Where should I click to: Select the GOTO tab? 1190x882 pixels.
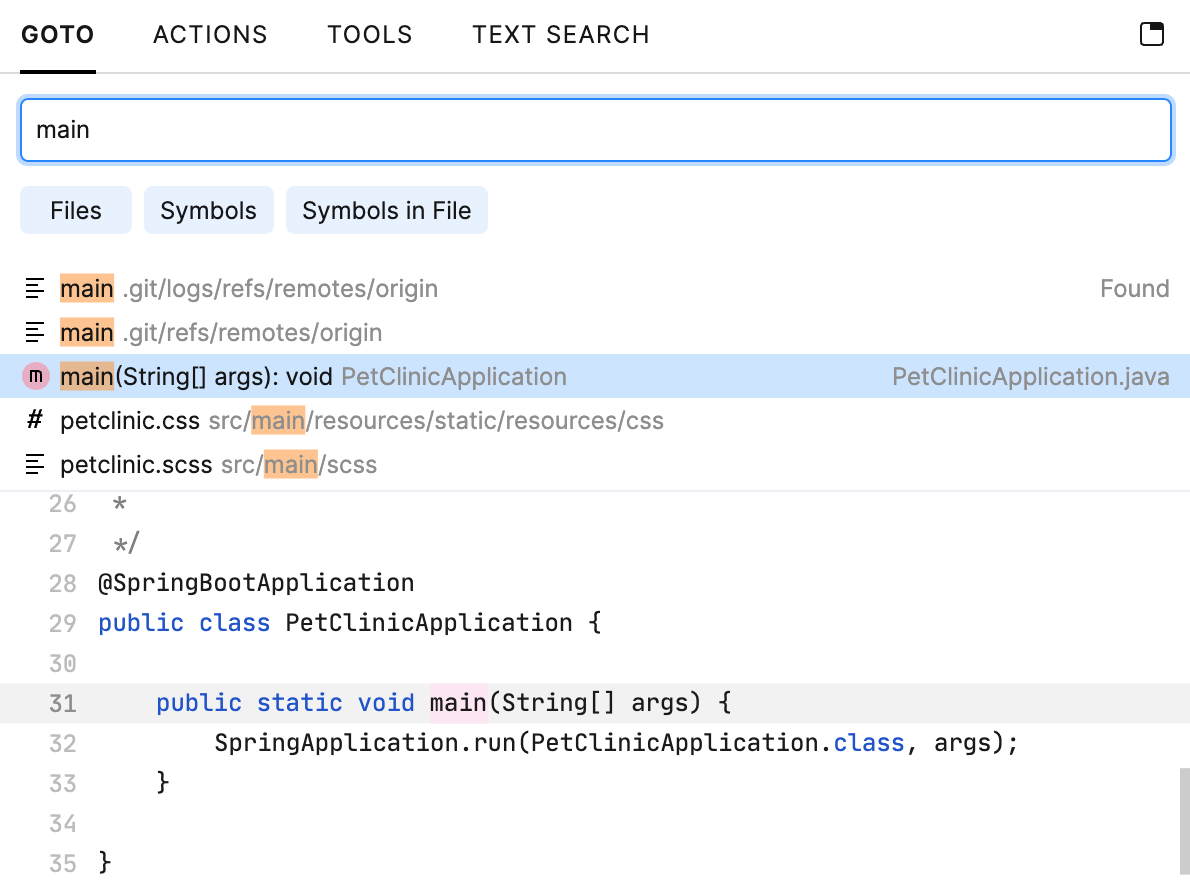pyautogui.click(x=57, y=33)
